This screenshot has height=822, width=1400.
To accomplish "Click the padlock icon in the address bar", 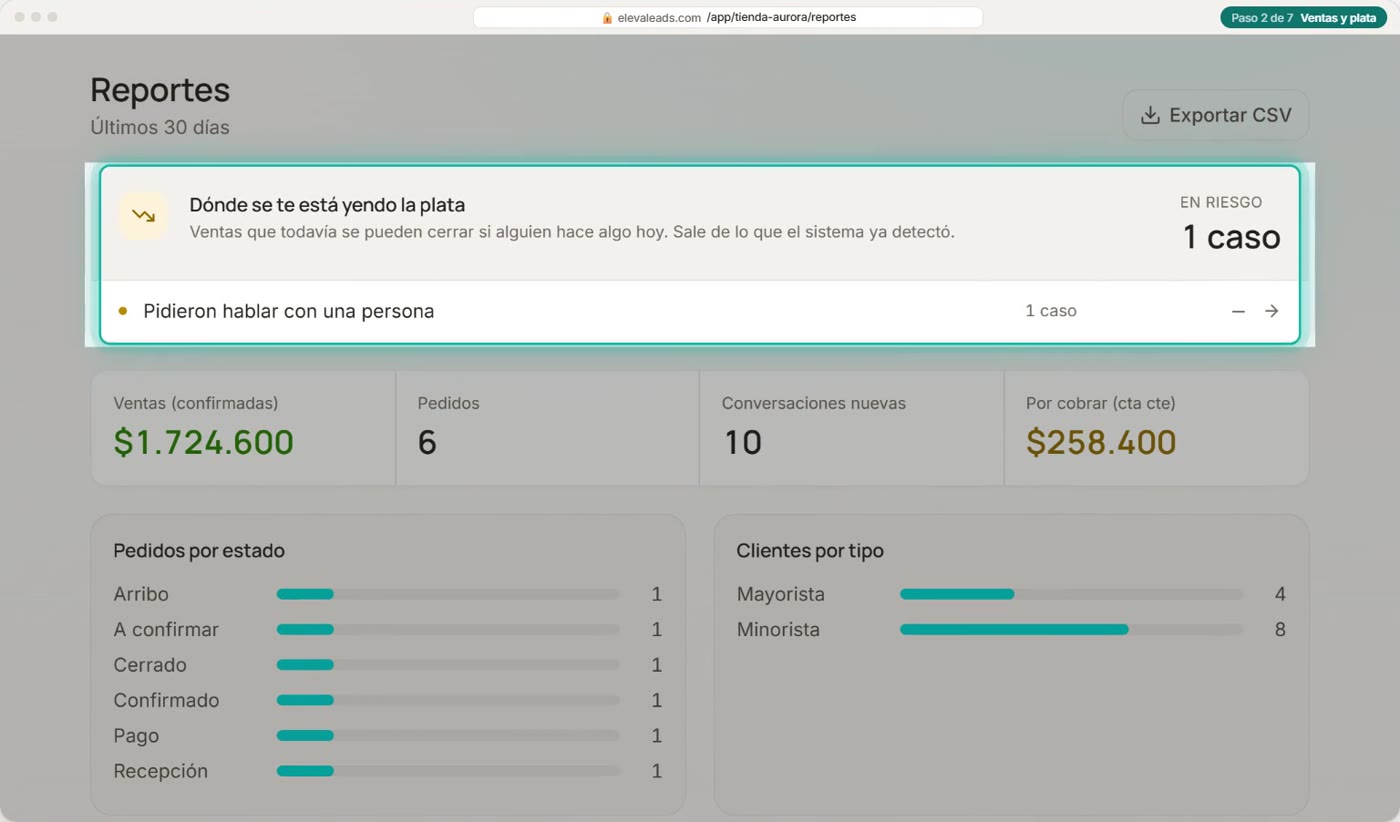I will (607, 18).
